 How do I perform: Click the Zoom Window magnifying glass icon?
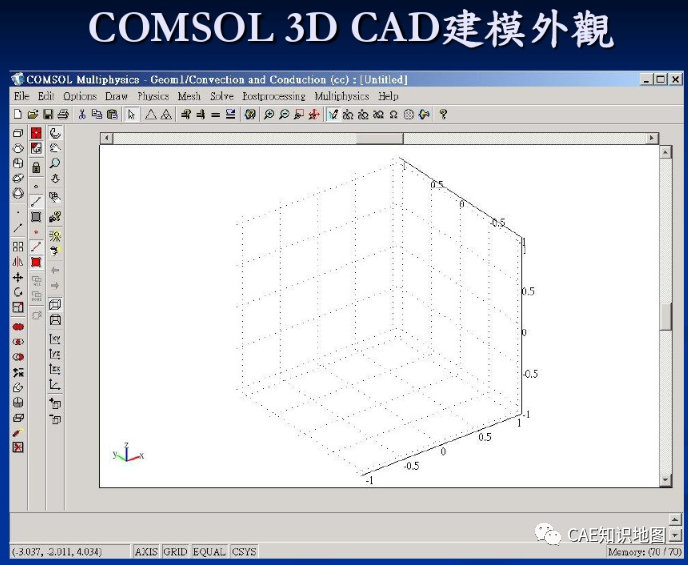(x=55, y=163)
